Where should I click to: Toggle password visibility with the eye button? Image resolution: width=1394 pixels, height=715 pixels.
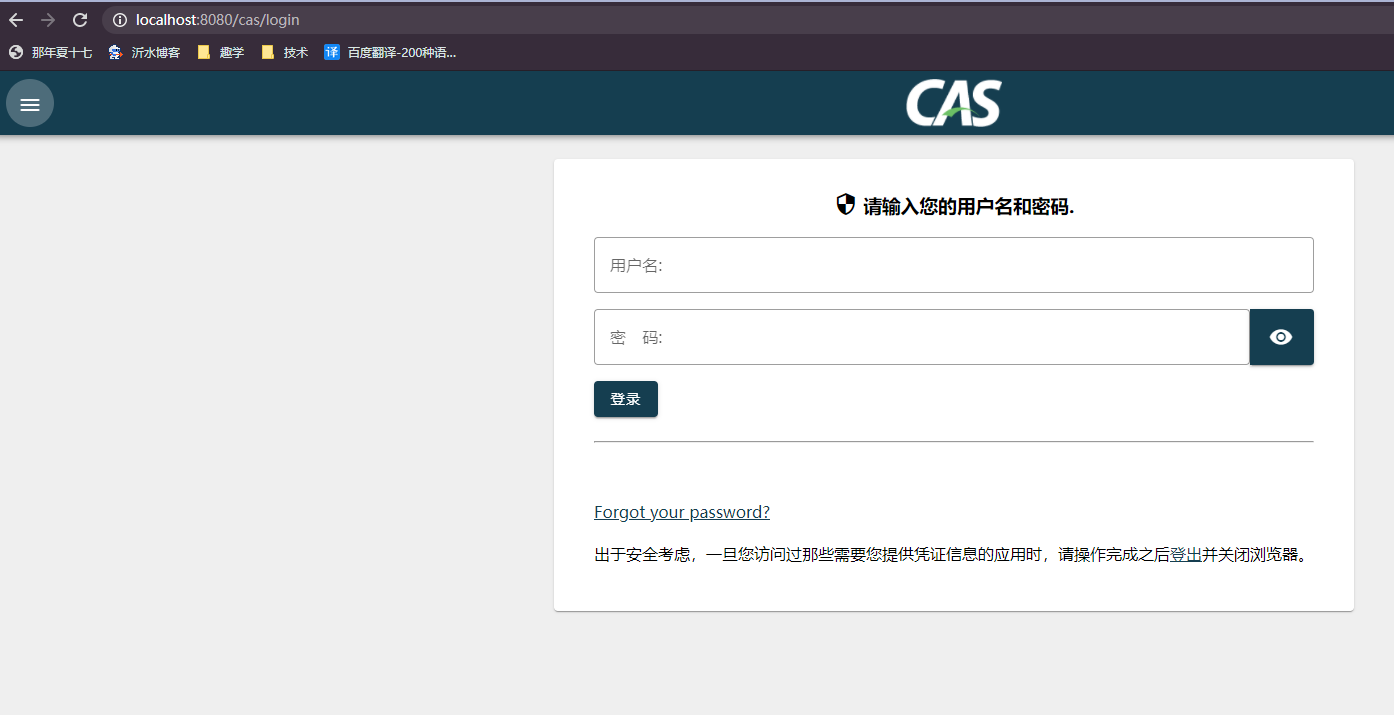[x=1281, y=337]
